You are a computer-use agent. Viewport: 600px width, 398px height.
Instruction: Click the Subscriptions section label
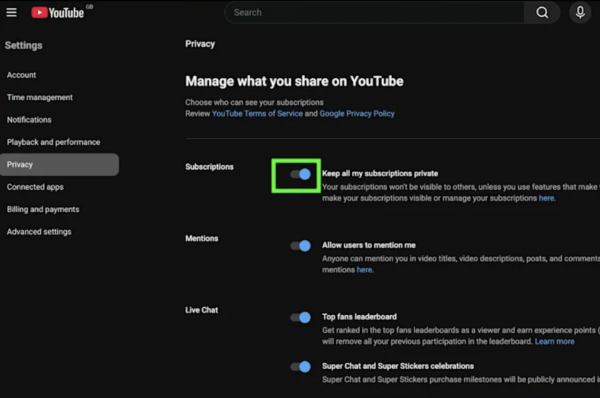pyautogui.click(x=209, y=167)
